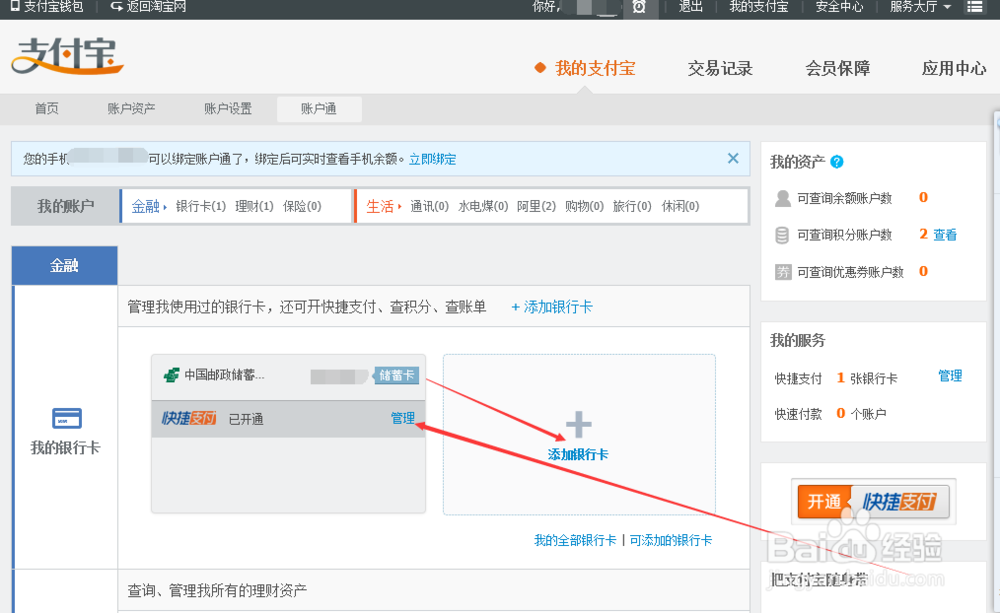Screen dimensions: 1000x613
Task: Go to 首页 sub-navigation
Action: click(x=47, y=108)
